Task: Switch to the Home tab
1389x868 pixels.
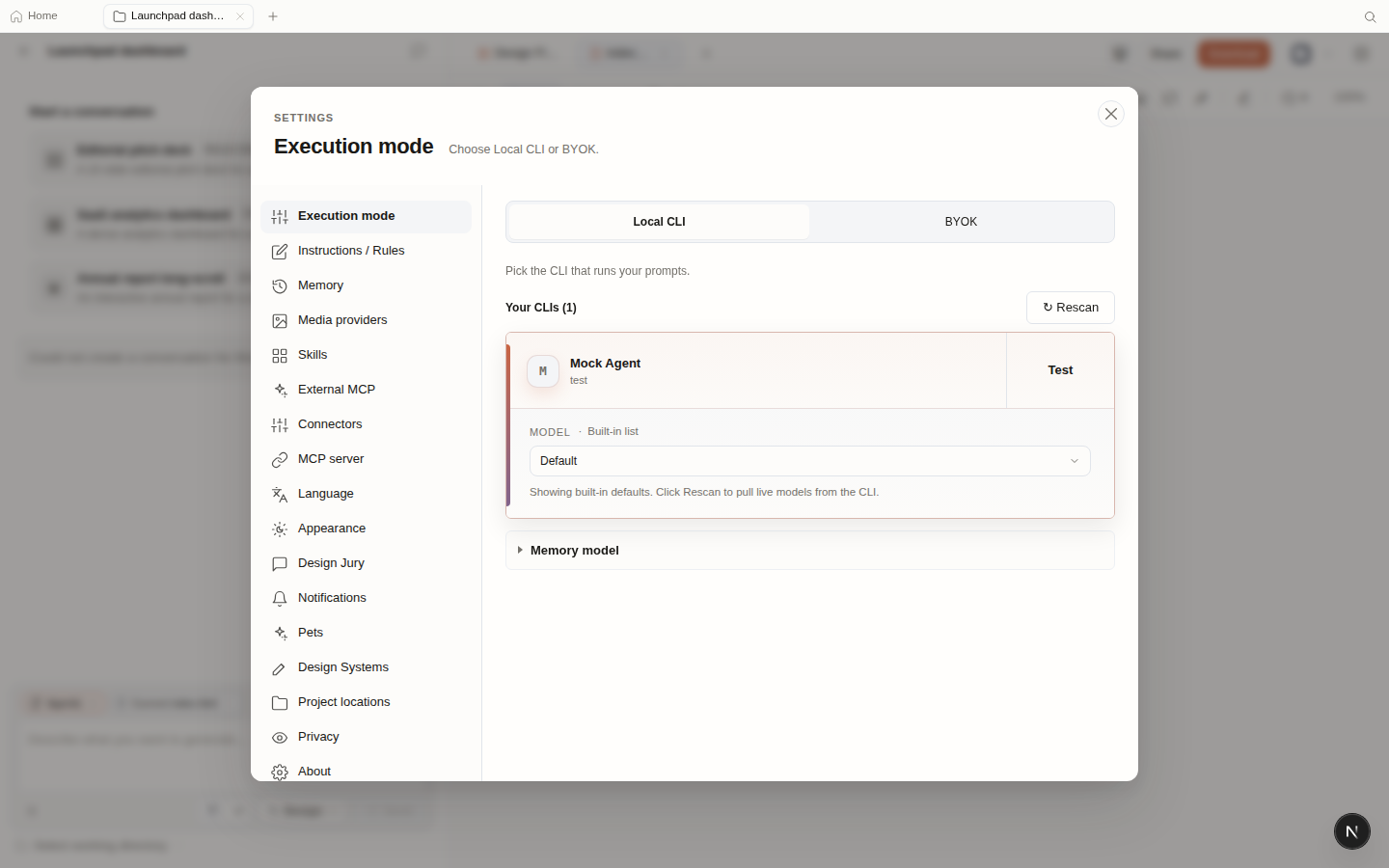Action: coord(34,16)
